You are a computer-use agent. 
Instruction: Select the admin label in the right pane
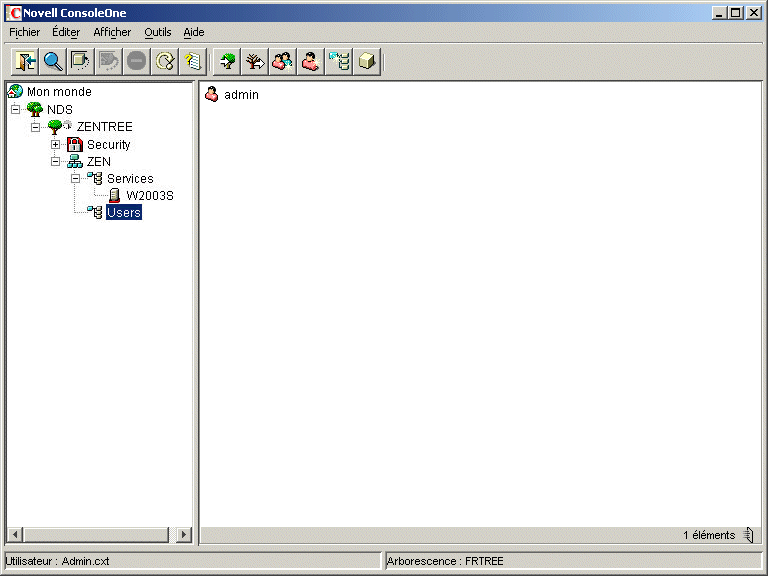[x=241, y=95]
